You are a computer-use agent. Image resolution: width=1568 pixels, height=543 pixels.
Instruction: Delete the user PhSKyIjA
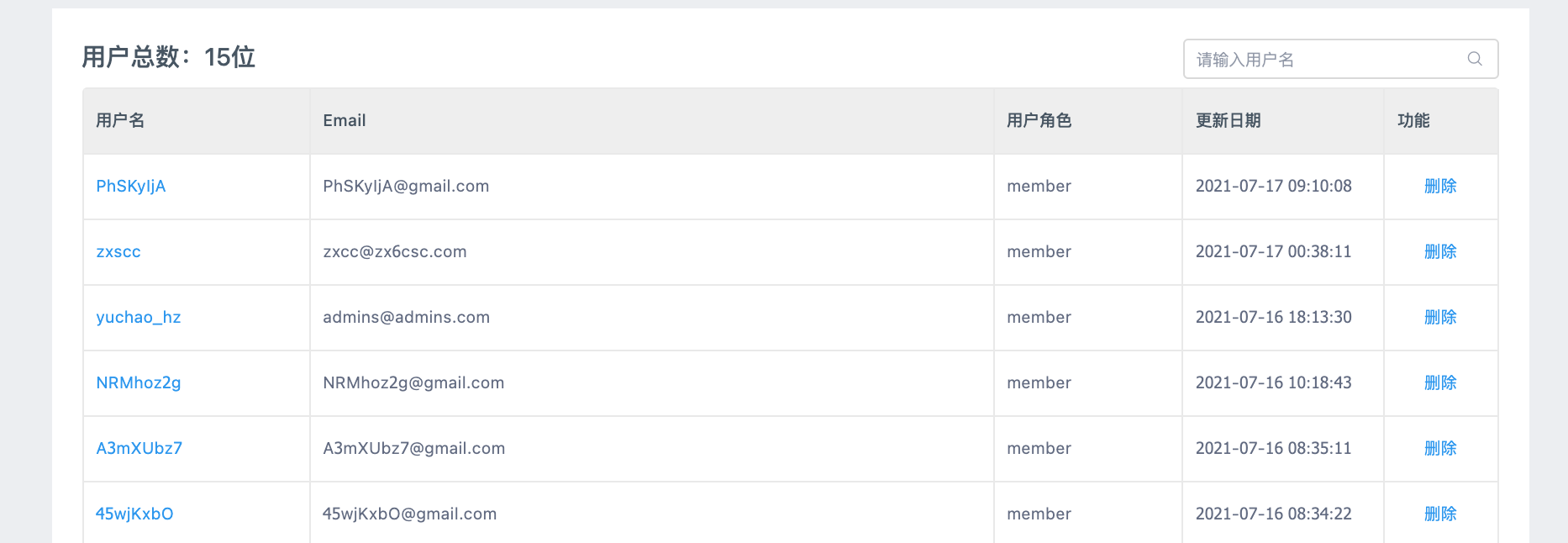1440,186
